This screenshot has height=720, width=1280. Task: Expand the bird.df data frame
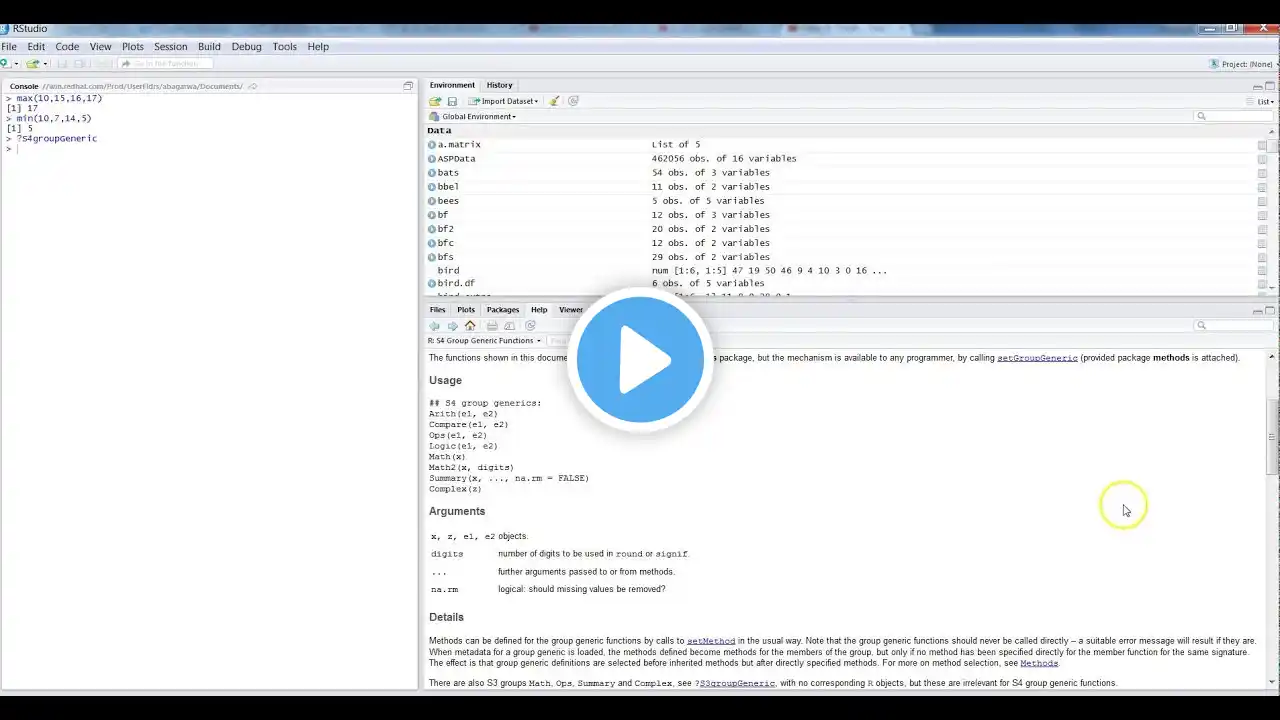[432, 283]
